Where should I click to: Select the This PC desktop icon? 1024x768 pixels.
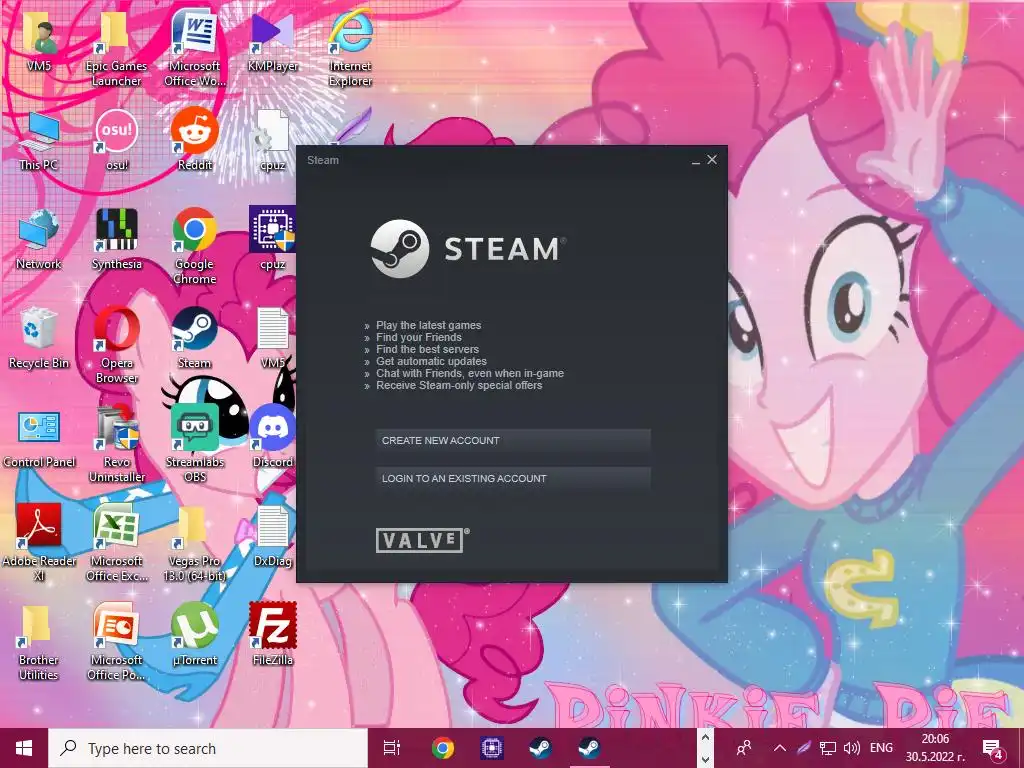[x=39, y=140]
